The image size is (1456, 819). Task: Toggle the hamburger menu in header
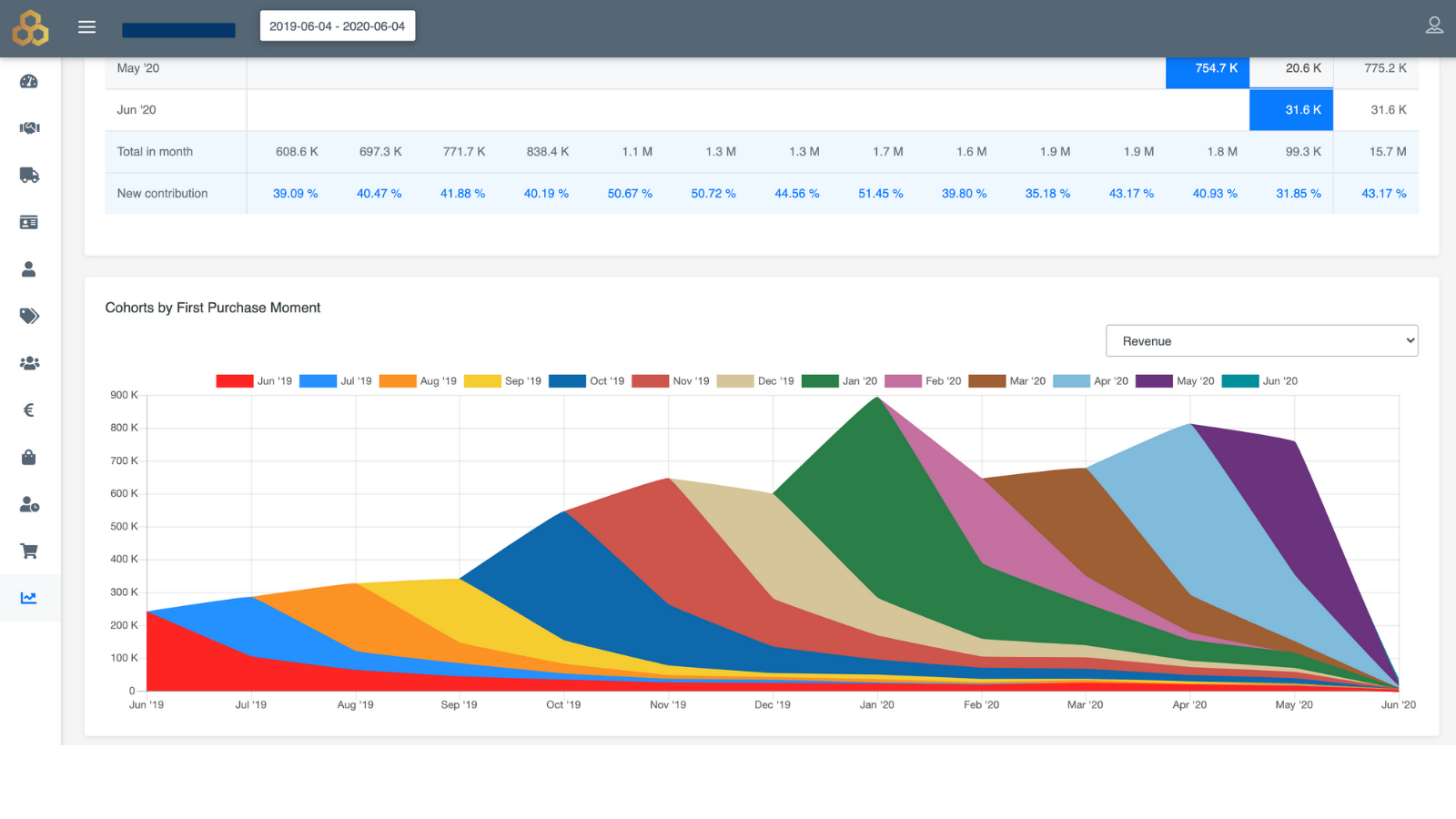87,27
